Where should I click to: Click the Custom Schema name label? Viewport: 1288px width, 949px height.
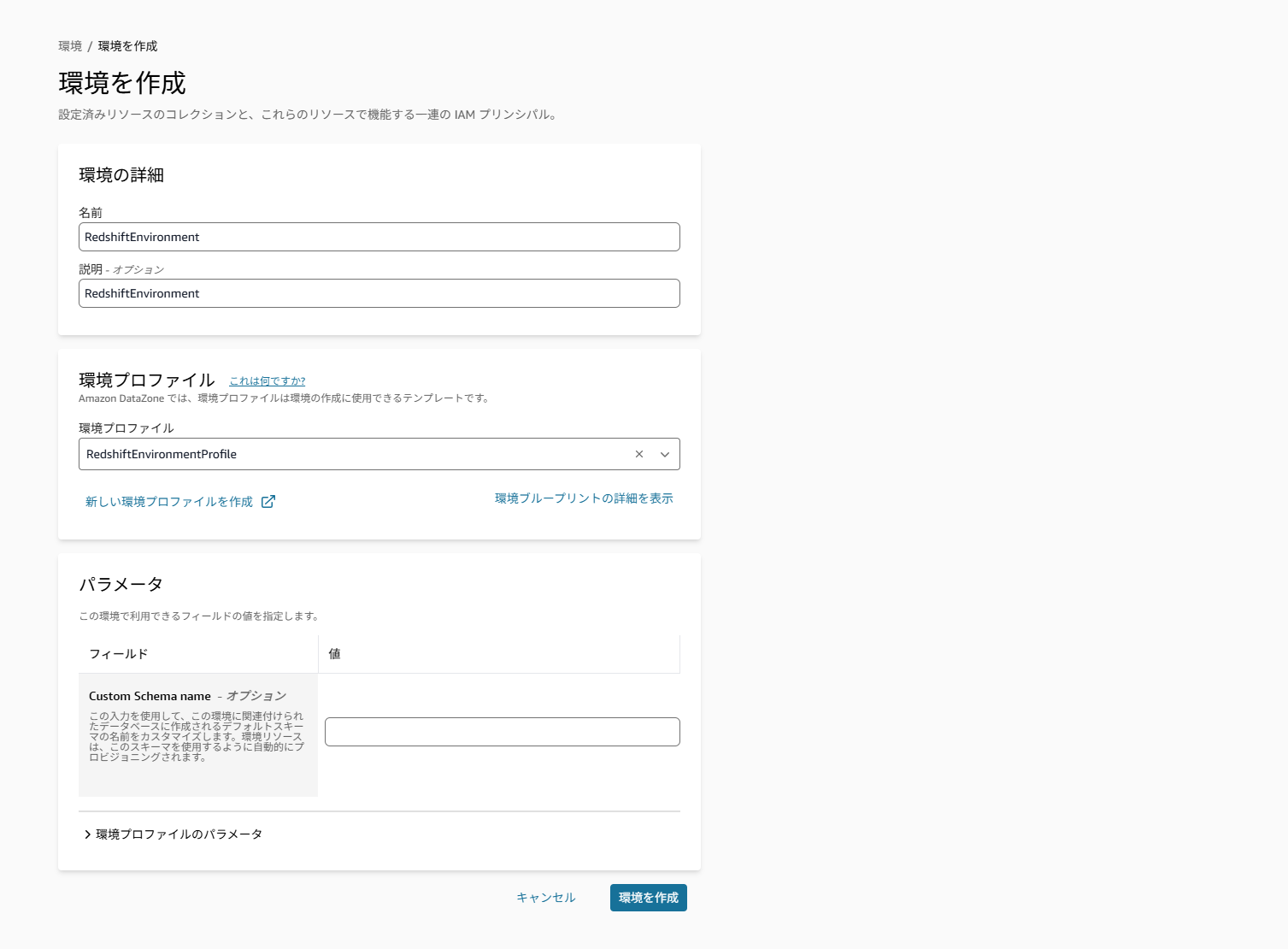[x=150, y=696]
